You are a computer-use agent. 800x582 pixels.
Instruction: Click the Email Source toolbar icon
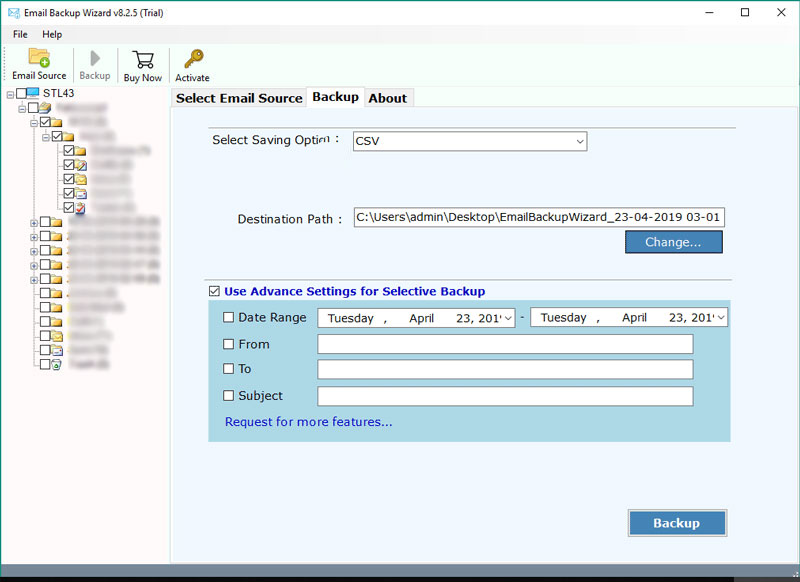(39, 58)
